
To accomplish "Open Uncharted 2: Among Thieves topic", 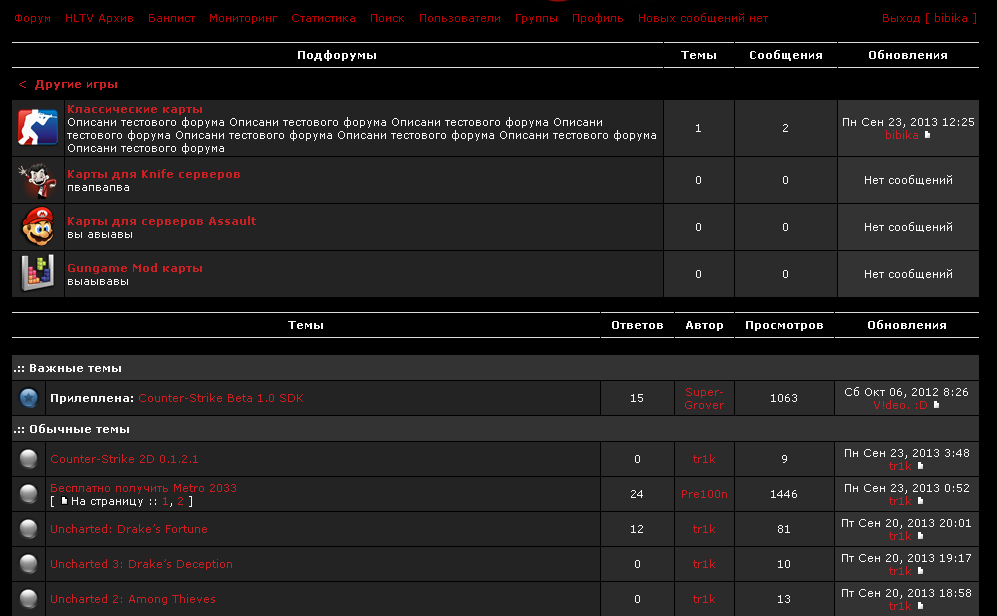I will pos(133,599).
